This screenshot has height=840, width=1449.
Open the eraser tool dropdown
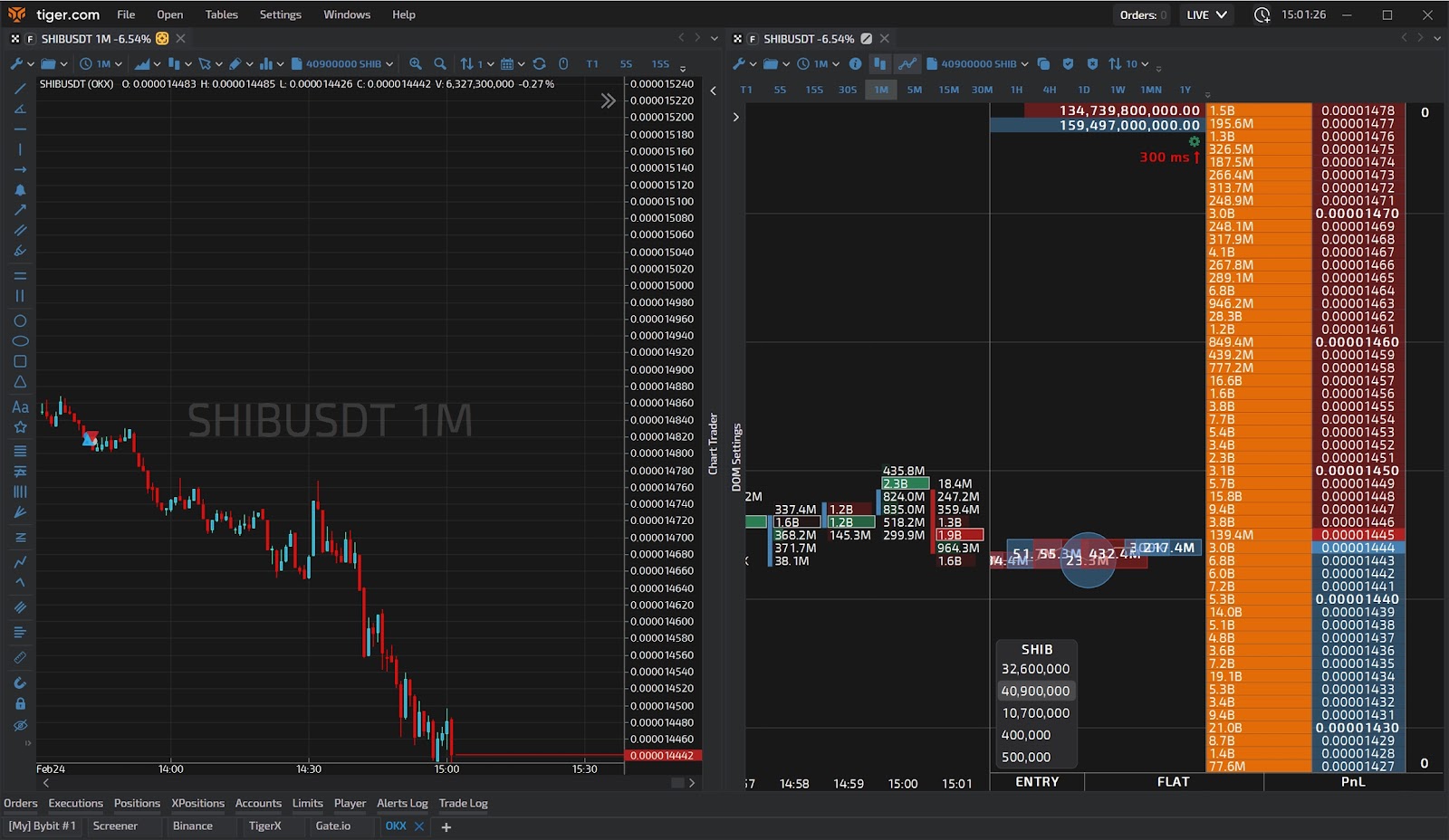click(x=241, y=63)
